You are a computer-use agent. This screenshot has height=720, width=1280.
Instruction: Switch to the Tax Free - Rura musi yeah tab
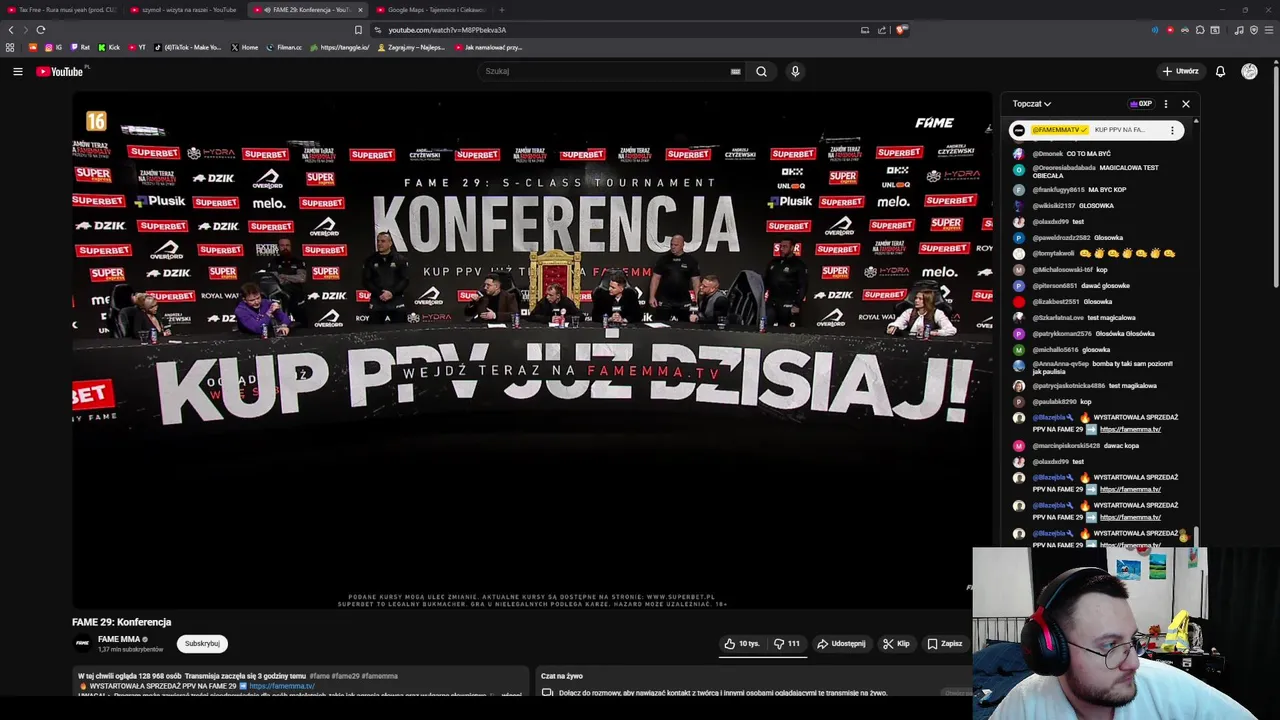[62, 10]
